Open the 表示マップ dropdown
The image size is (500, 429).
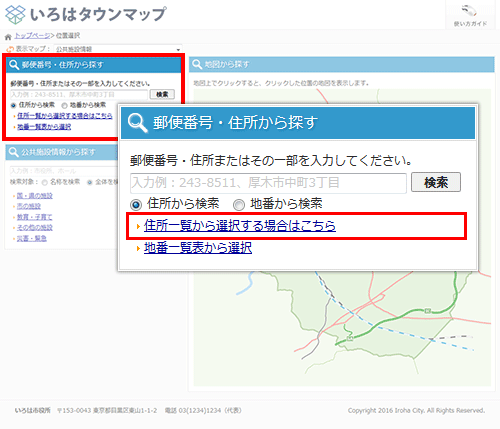coord(118,49)
